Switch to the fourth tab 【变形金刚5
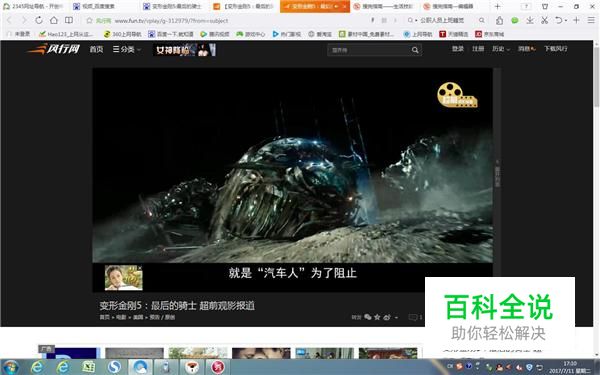 (244, 7)
